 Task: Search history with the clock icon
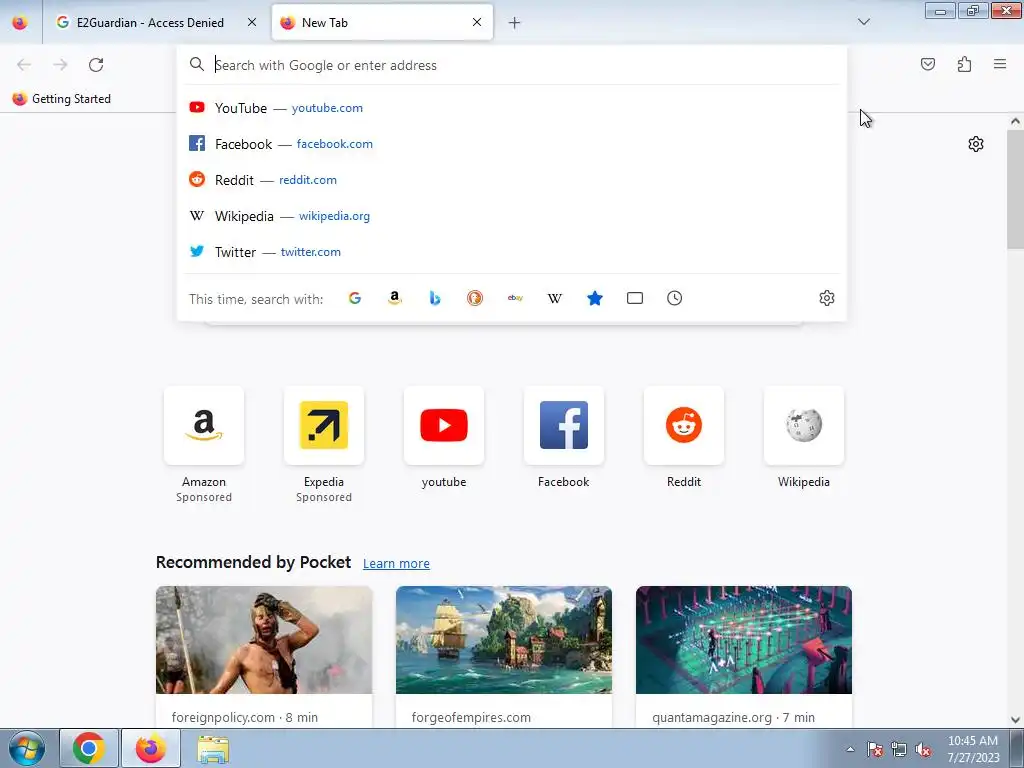pyautogui.click(x=675, y=298)
